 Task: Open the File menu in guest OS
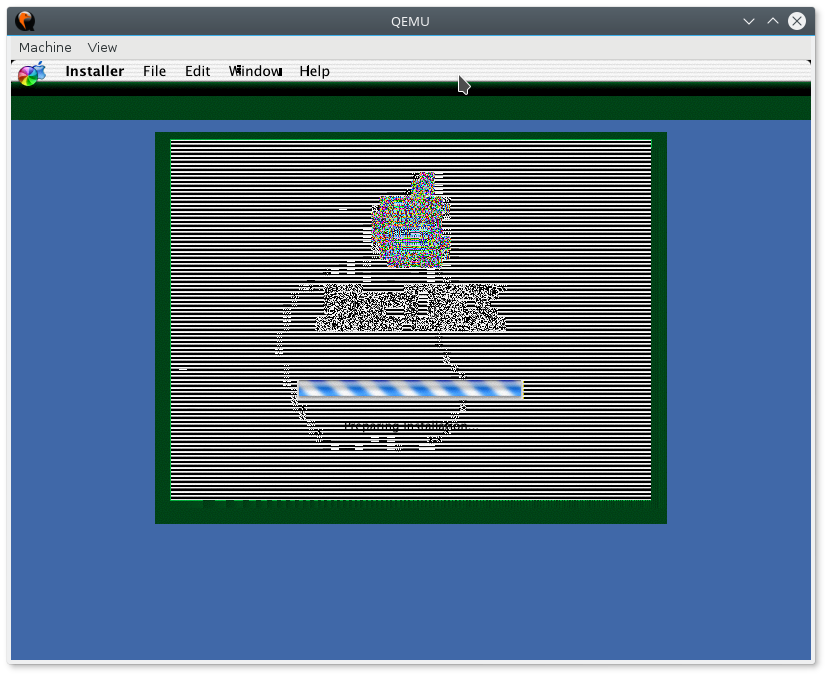pyautogui.click(x=154, y=71)
